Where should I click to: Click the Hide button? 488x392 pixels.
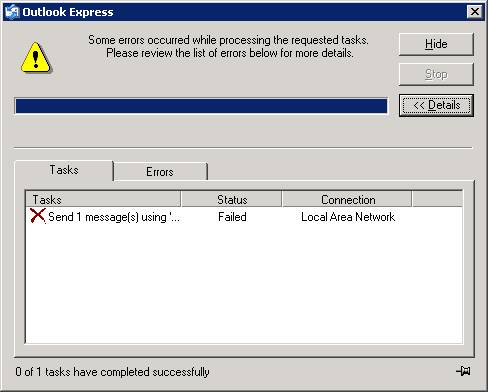click(x=436, y=44)
